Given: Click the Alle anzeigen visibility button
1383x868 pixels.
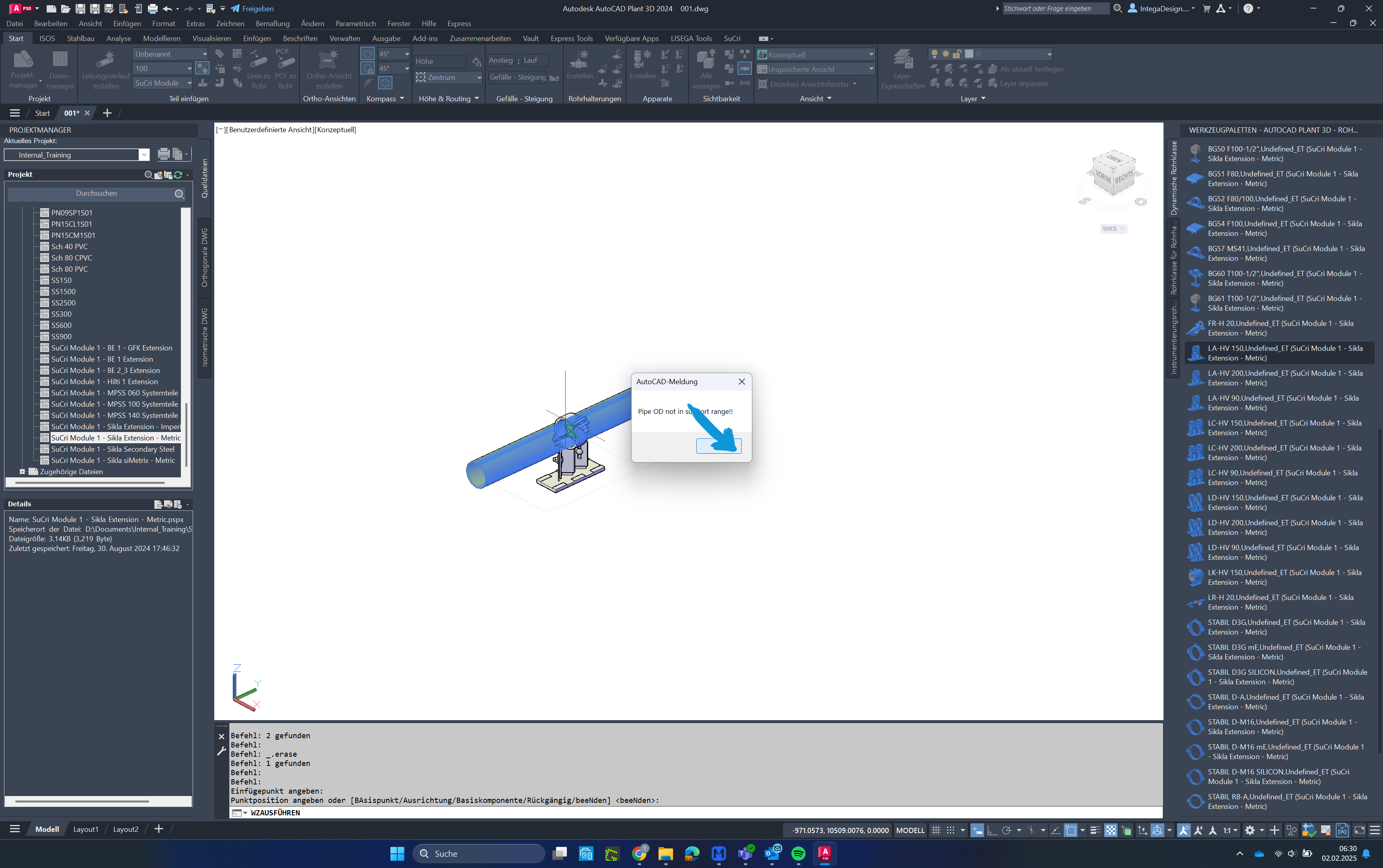Looking at the screenshot, I should pos(706,70).
